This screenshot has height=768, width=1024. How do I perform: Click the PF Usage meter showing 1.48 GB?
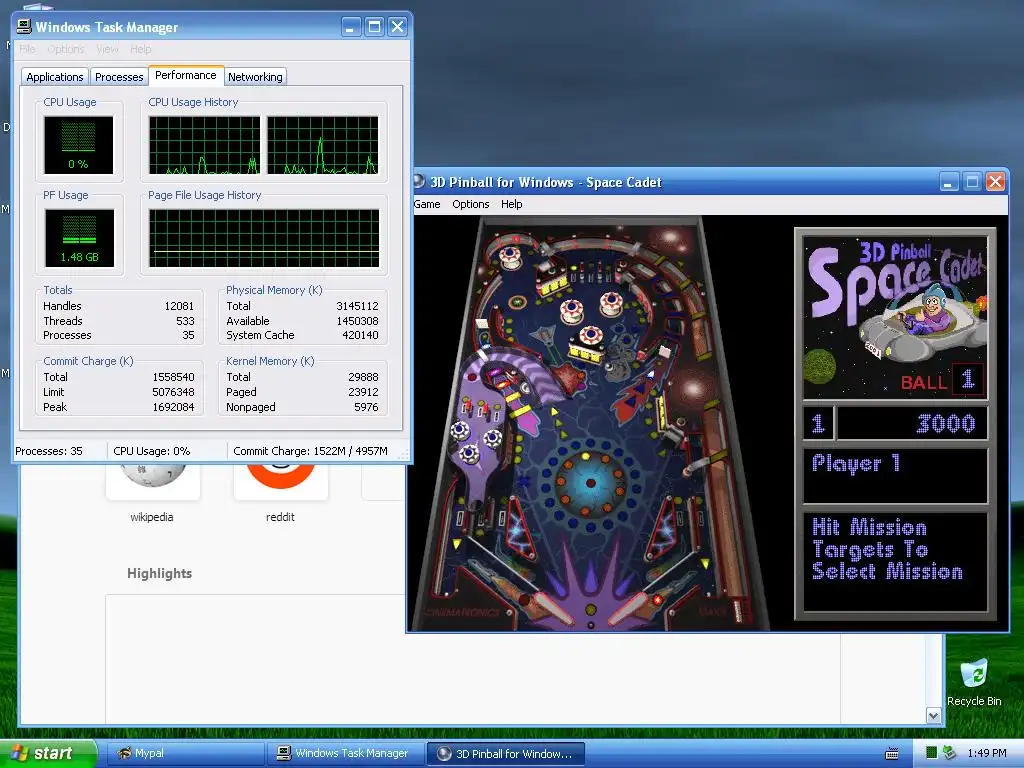click(x=79, y=238)
